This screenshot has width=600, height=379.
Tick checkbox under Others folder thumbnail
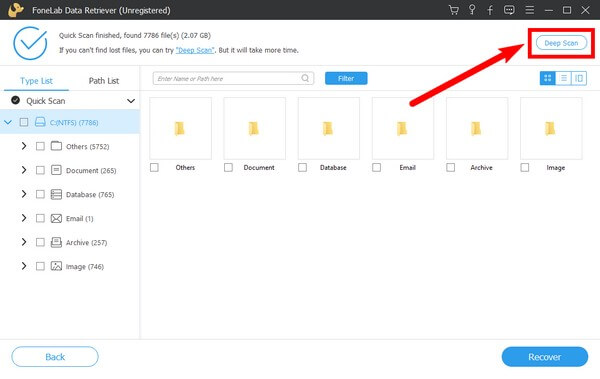coord(154,167)
